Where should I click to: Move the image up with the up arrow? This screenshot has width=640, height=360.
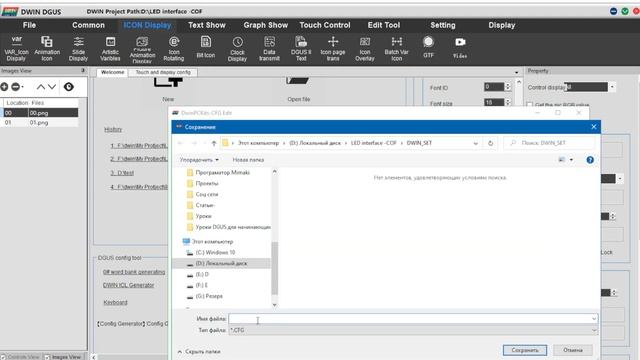click(41, 87)
